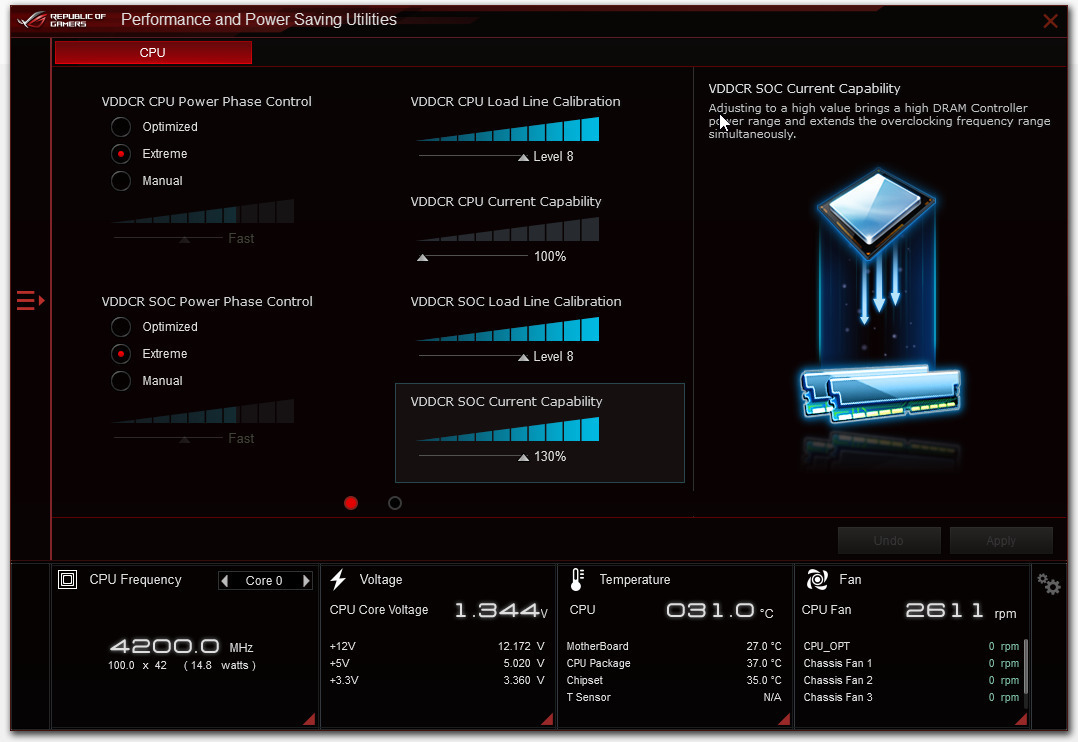The height and width of the screenshot is (742, 1078).
Task: Select Manual for VDDCR SOC Power Phase
Action: pyautogui.click(x=121, y=381)
